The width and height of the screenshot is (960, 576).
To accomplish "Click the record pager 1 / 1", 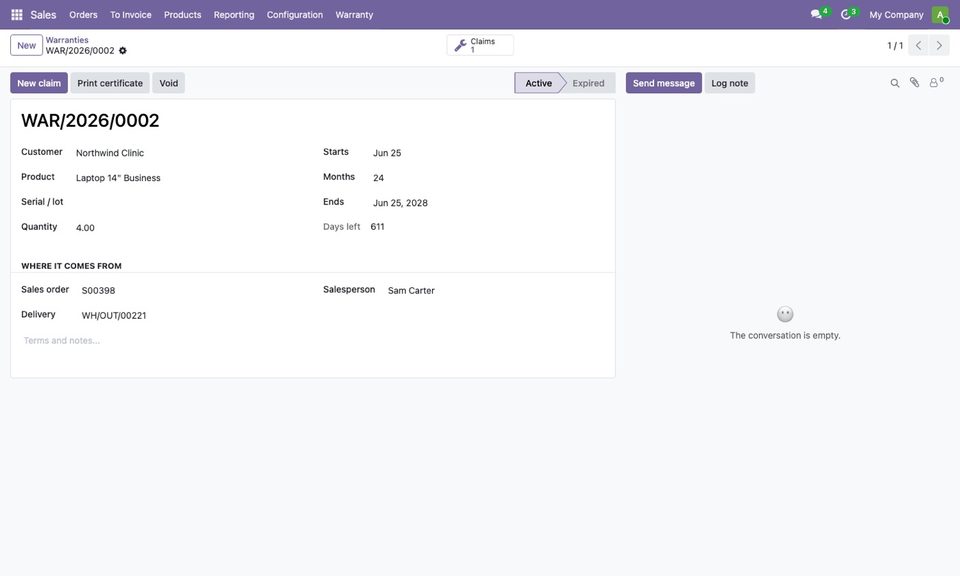I will 895,46.
